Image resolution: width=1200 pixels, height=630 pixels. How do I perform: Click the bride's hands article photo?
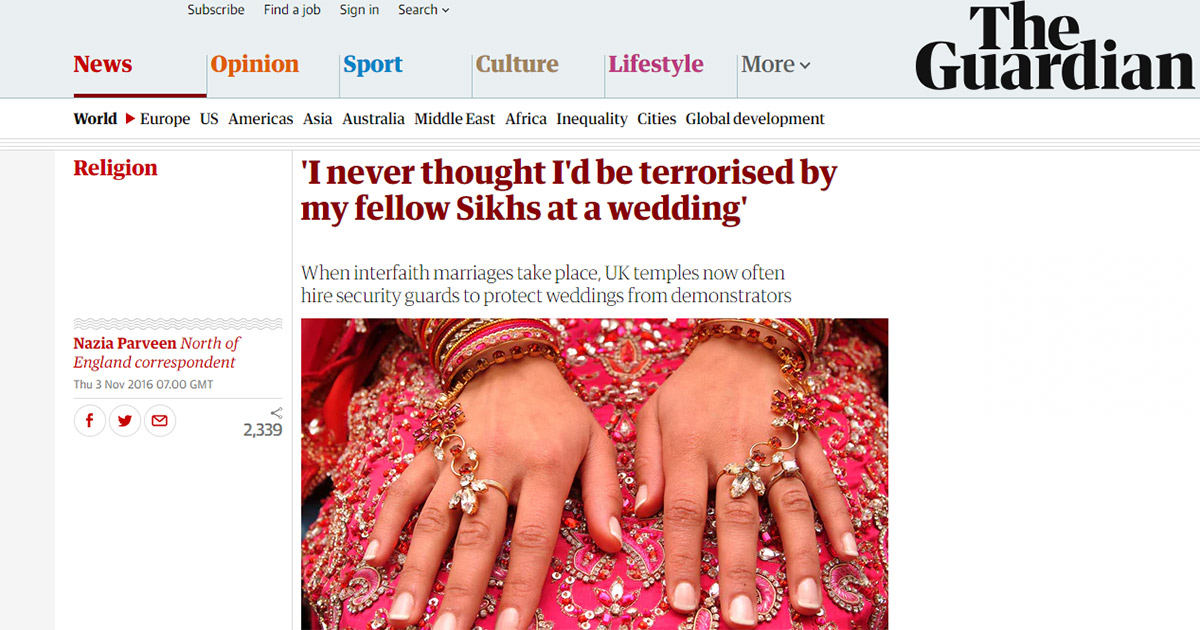(594, 474)
